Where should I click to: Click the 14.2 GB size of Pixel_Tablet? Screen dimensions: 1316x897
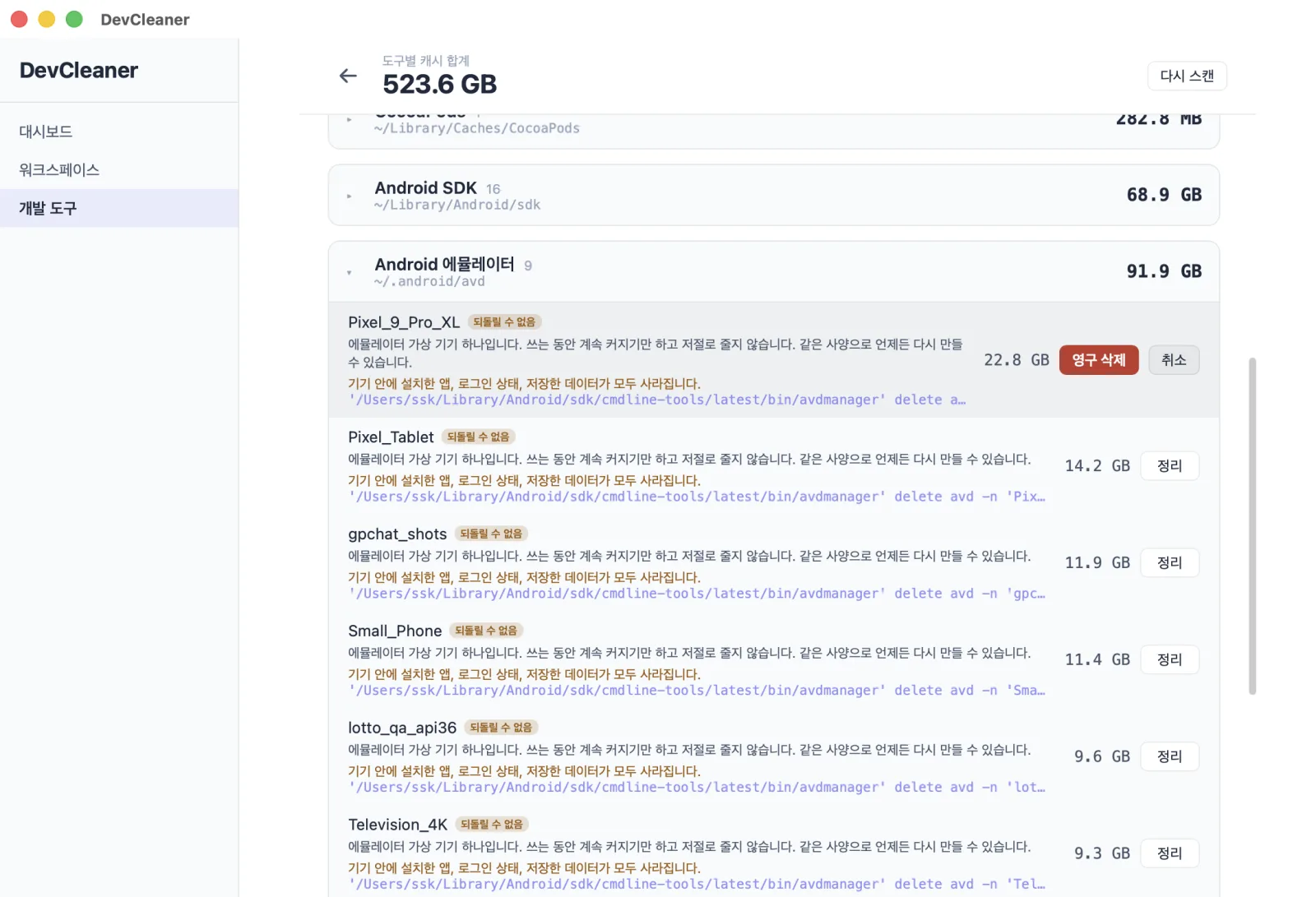point(1097,466)
